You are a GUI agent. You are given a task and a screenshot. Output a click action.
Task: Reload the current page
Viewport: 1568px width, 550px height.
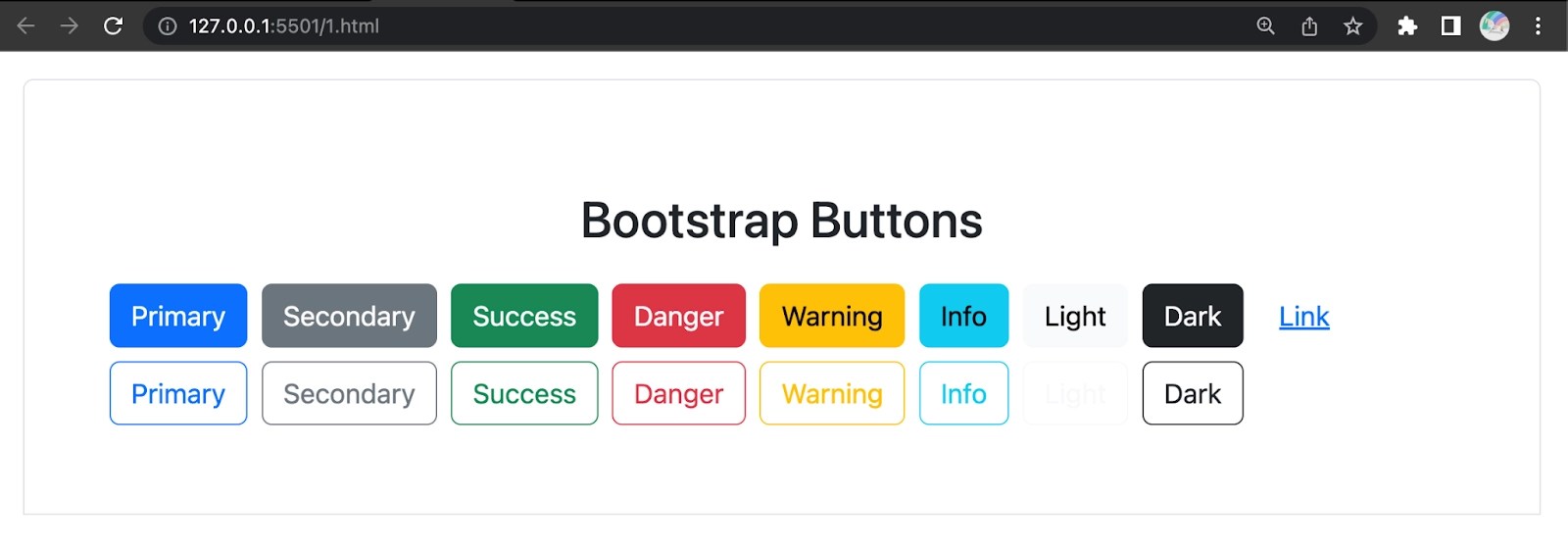click(114, 25)
